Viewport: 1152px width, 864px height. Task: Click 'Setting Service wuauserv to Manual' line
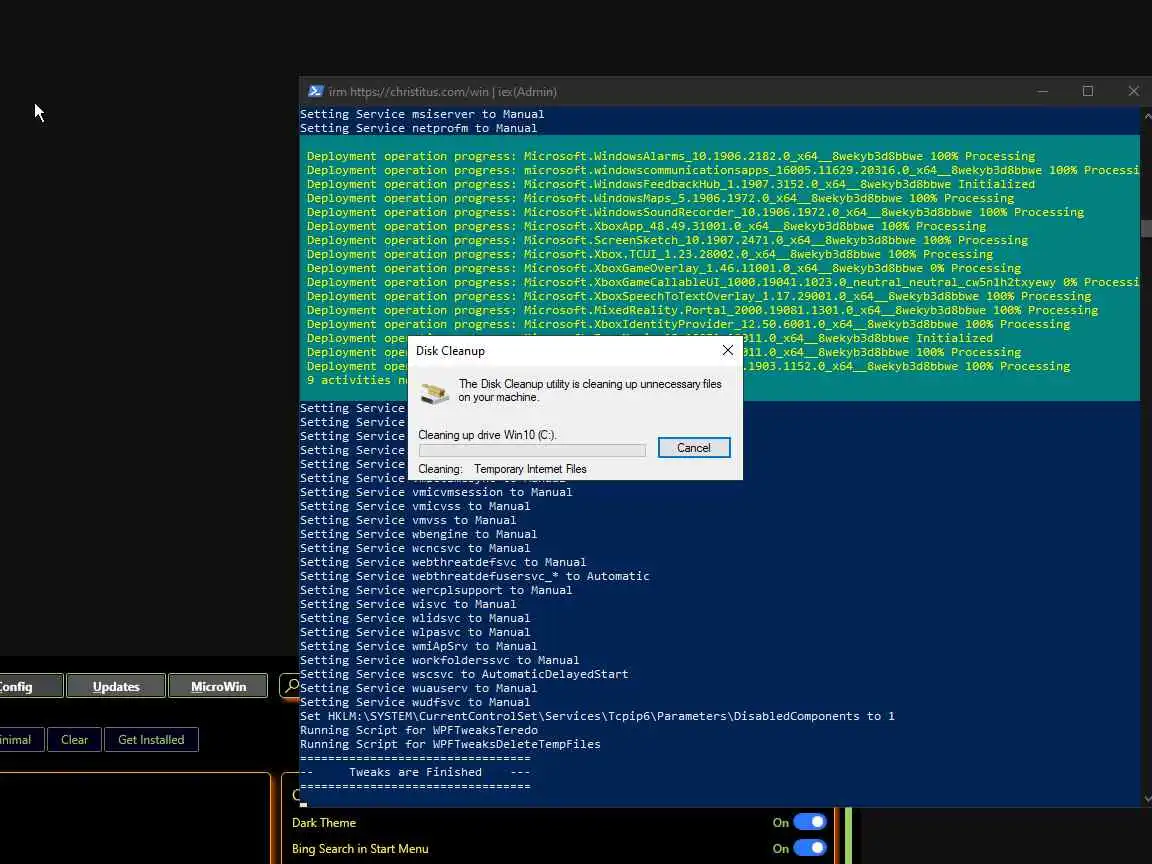coord(418,688)
